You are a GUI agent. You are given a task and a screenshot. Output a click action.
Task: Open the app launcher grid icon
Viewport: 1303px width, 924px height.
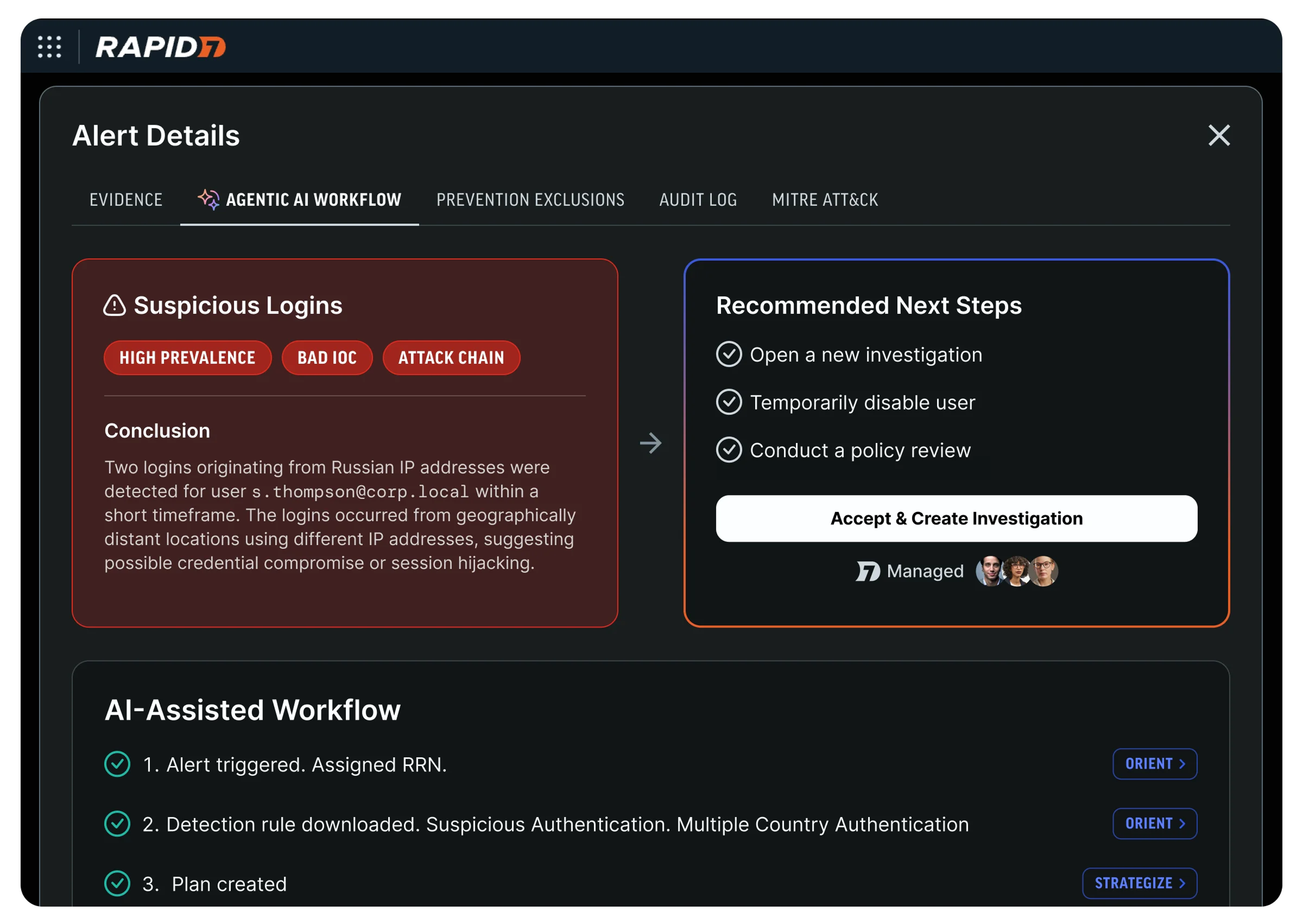click(x=50, y=46)
